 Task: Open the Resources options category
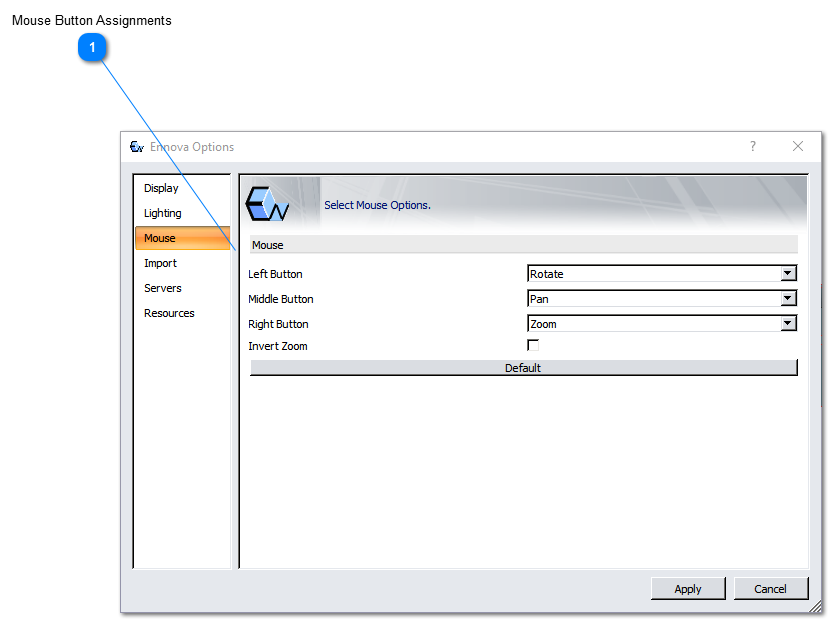pyautogui.click(x=169, y=313)
